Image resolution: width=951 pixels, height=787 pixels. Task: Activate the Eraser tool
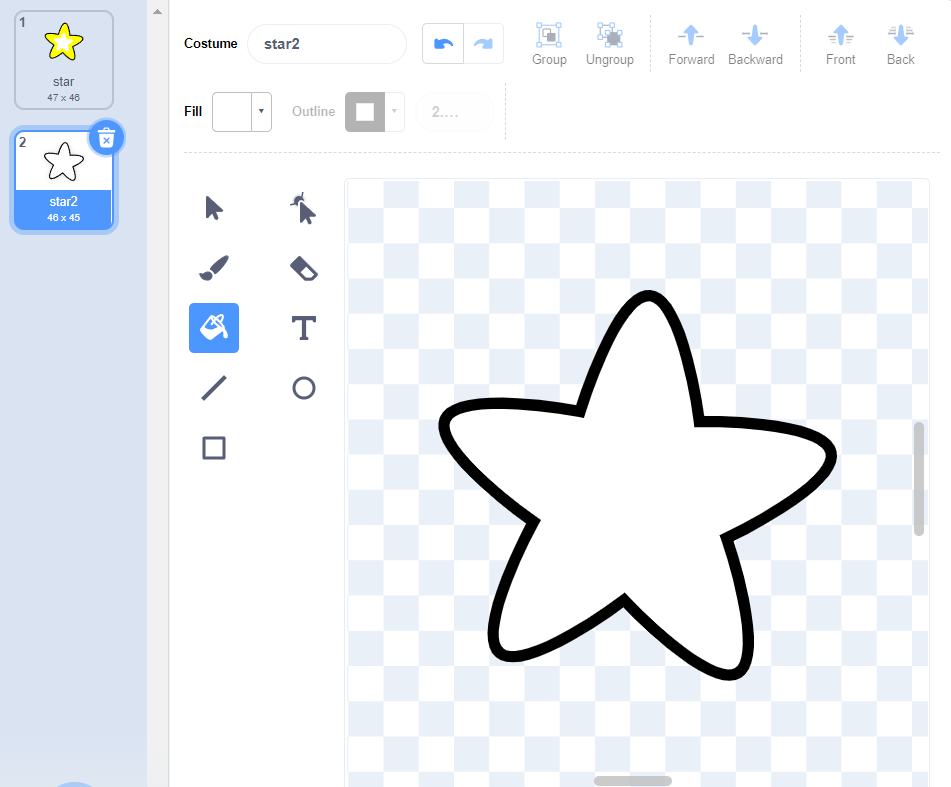point(304,268)
